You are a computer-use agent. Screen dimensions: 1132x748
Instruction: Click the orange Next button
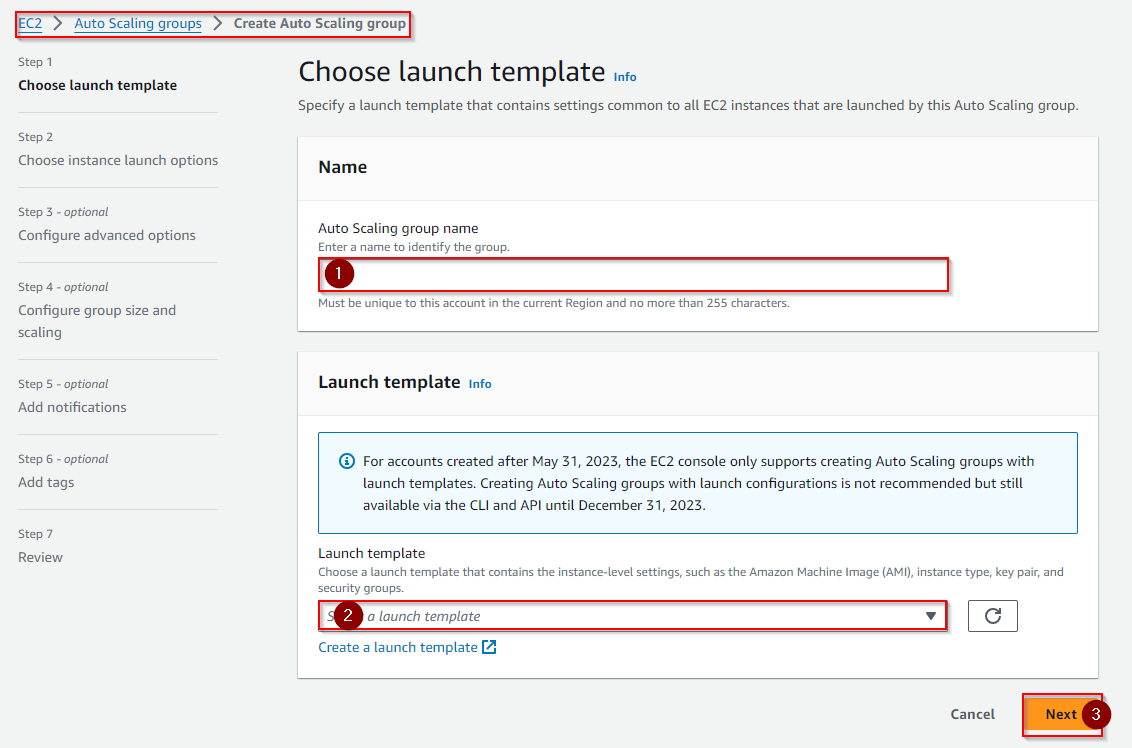pos(1060,714)
